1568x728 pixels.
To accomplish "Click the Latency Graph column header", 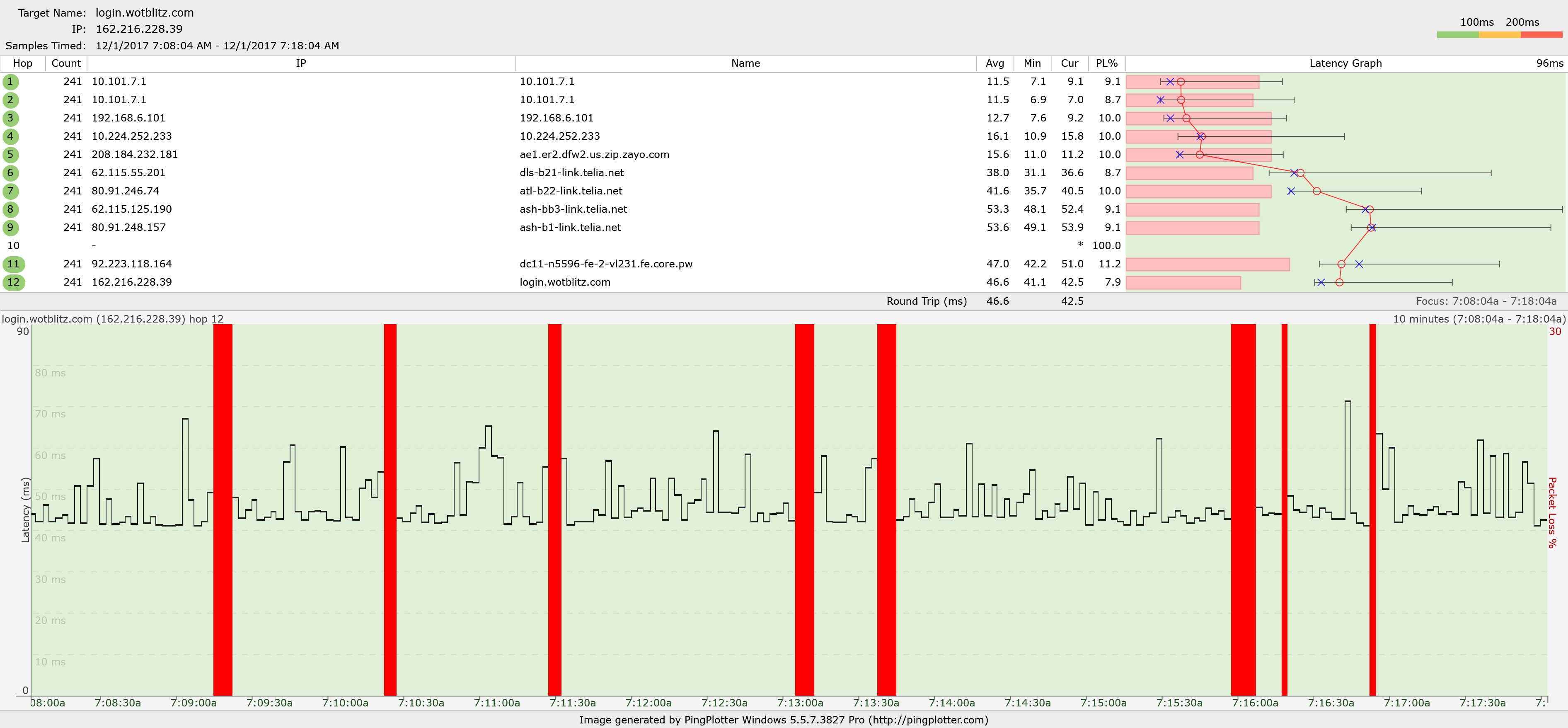I will [x=1345, y=63].
